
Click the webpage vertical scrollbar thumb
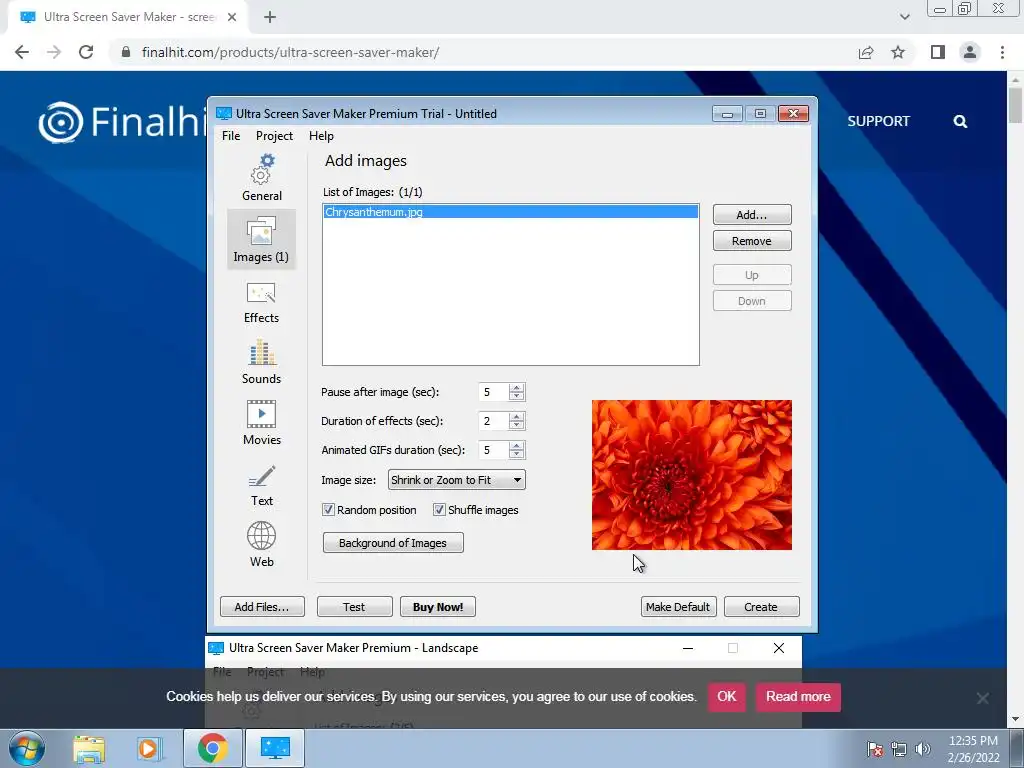[x=1016, y=104]
